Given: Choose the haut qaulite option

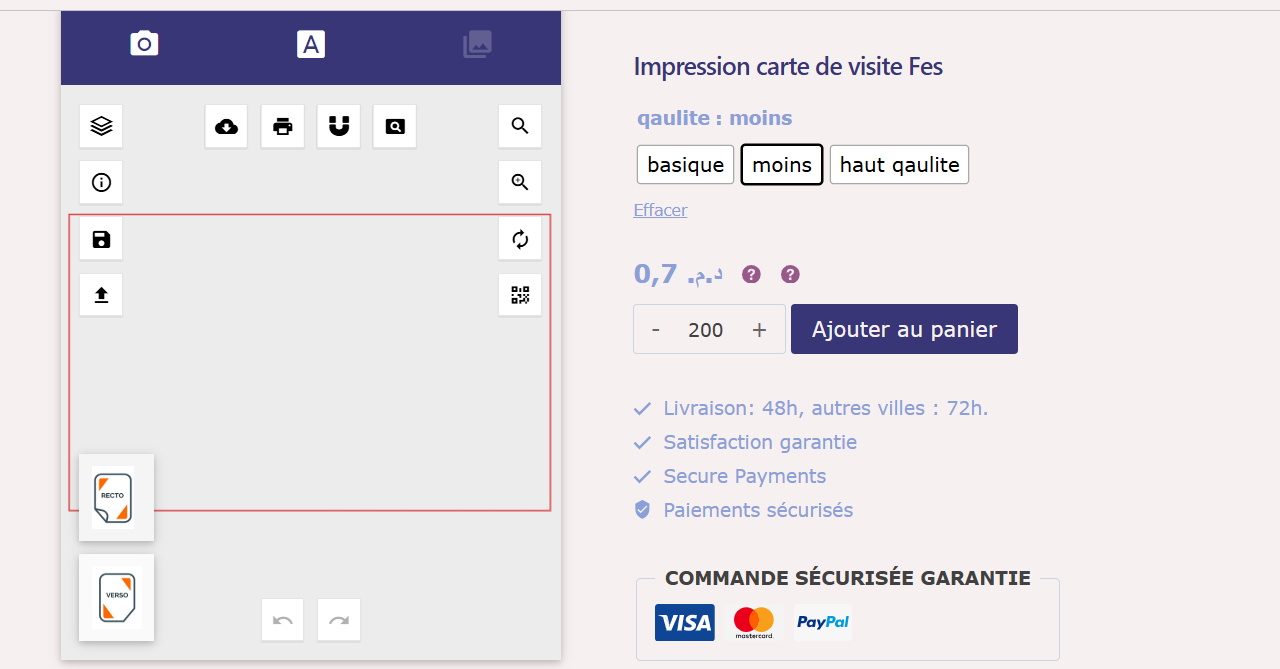Looking at the screenshot, I should [x=899, y=165].
